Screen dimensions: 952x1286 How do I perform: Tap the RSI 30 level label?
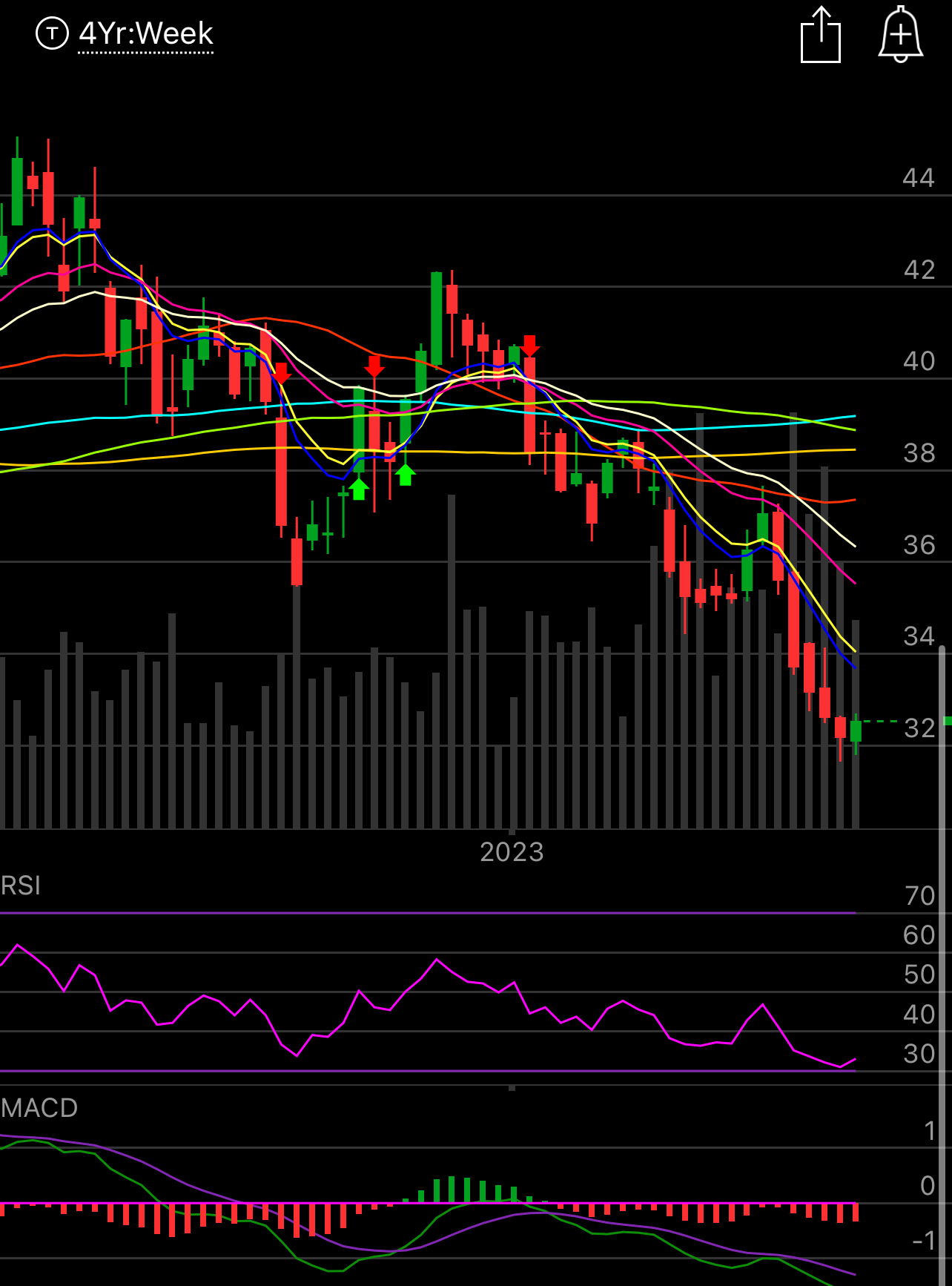tap(919, 1054)
